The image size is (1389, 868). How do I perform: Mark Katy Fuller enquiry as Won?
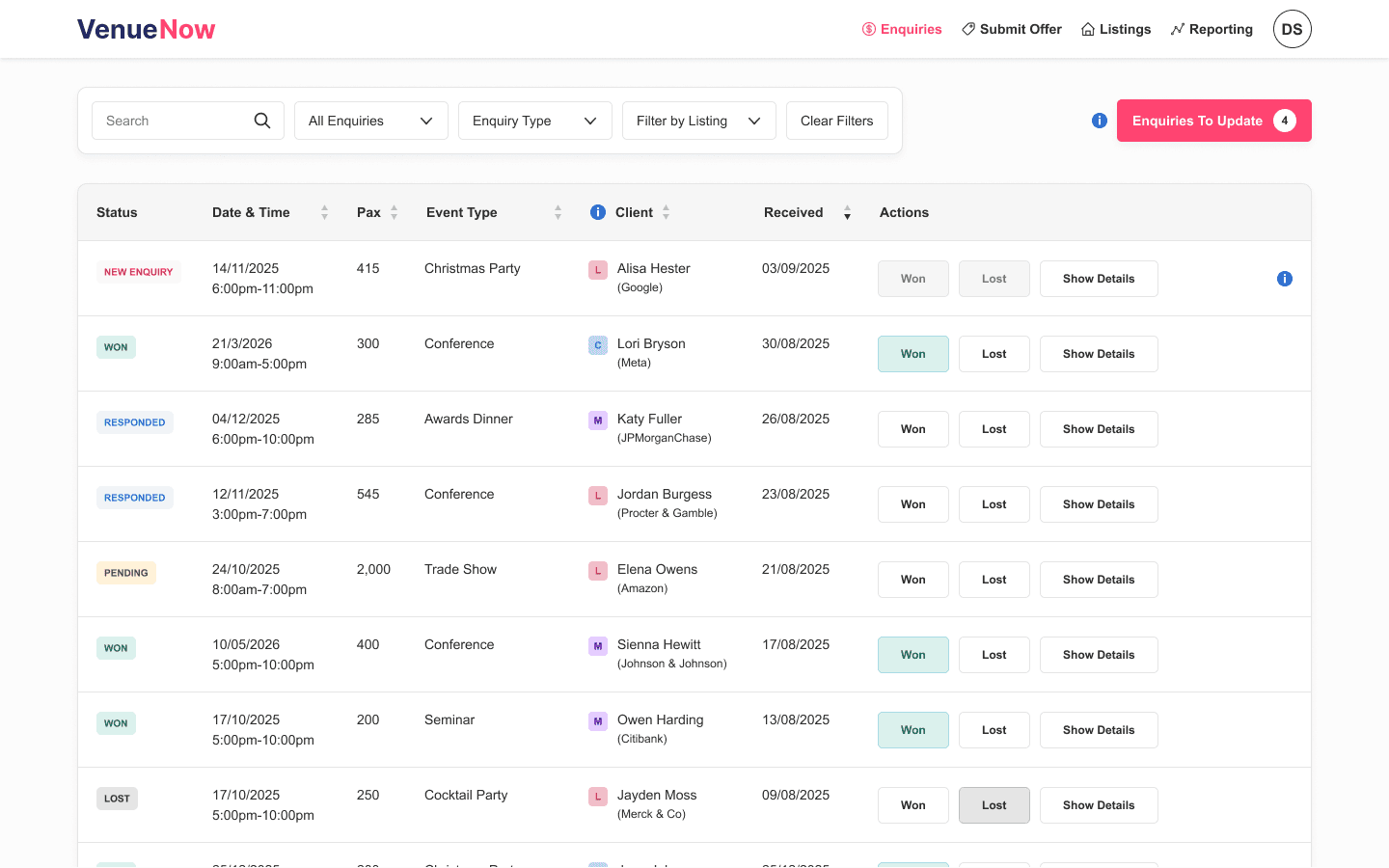(x=913, y=429)
